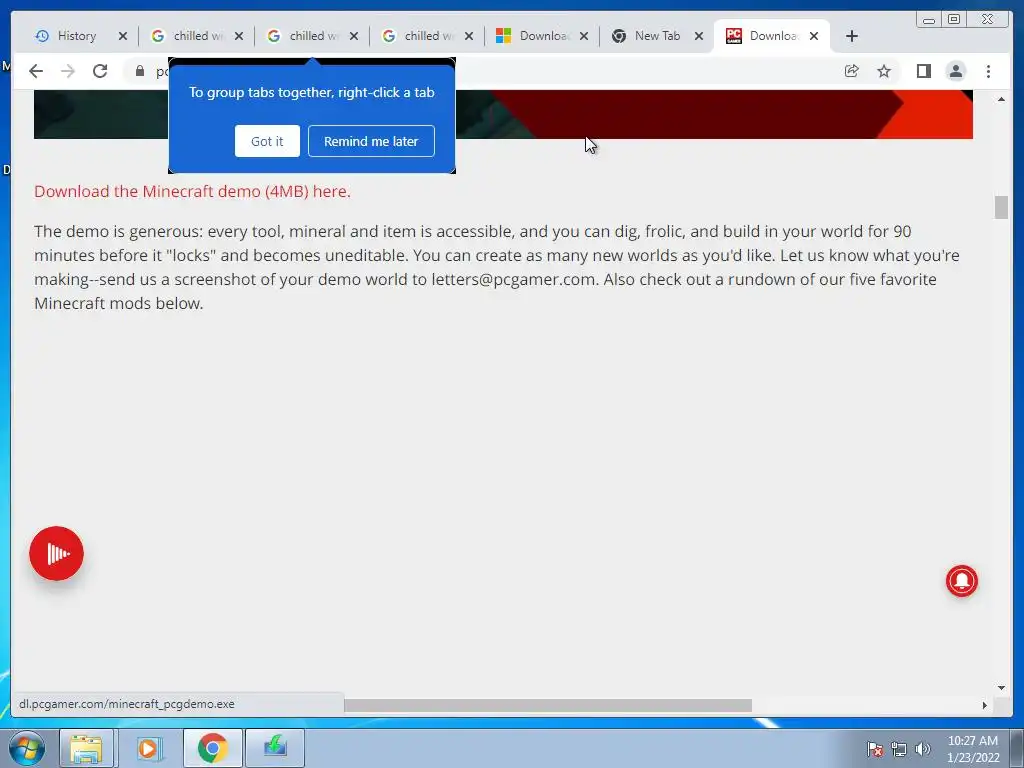Open the Chrome profile avatar
The image size is (1024, 768).
(x=955, y=71)
